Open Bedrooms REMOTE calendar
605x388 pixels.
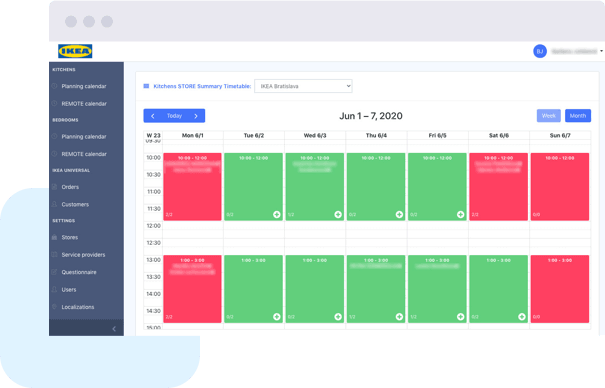click(x=84, y=154)
